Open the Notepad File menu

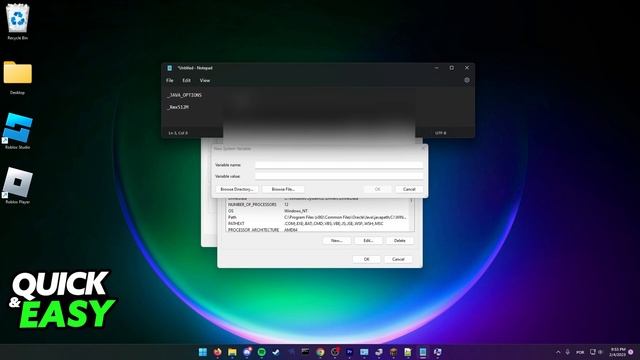170,81
